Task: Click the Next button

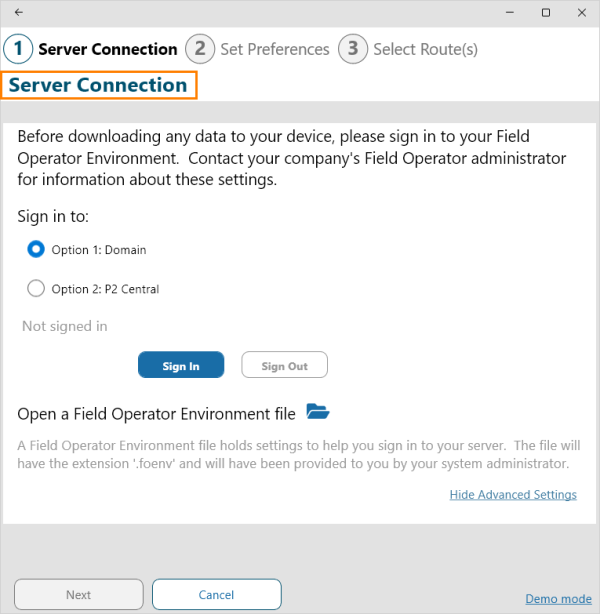Action: [x=78, y=594]
